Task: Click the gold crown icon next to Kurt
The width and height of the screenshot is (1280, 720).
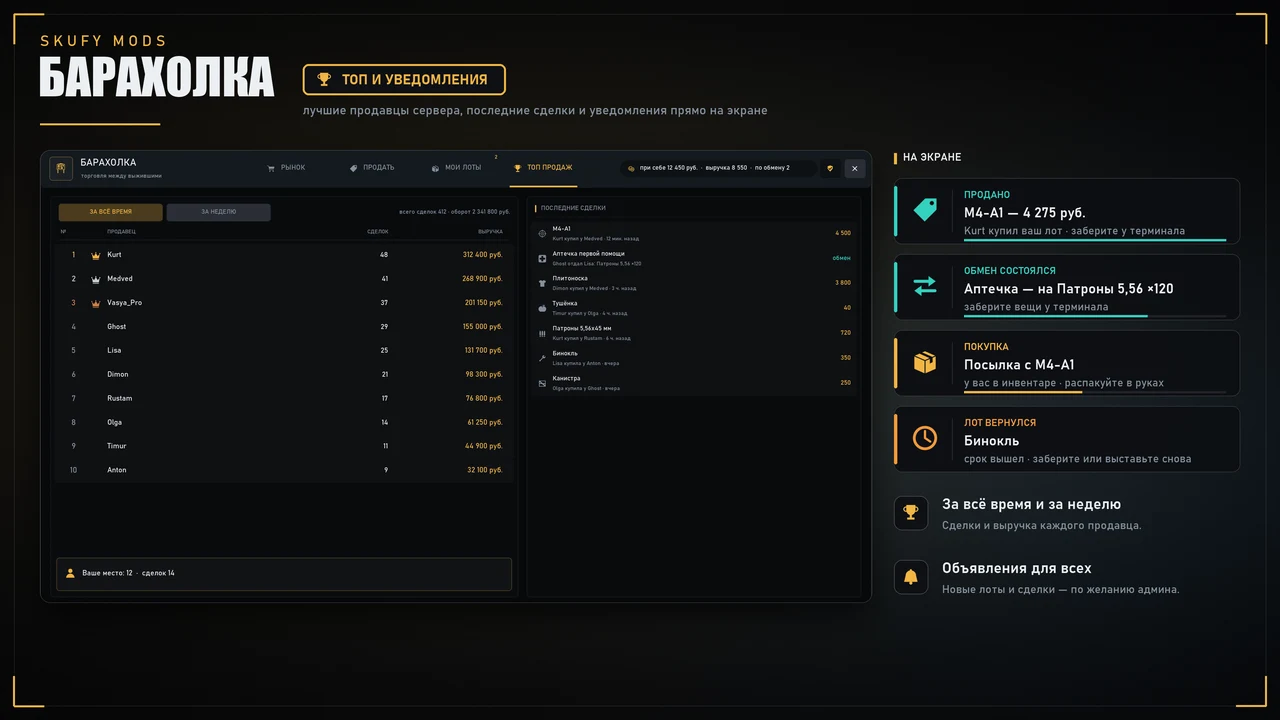Action: point(96,255)
